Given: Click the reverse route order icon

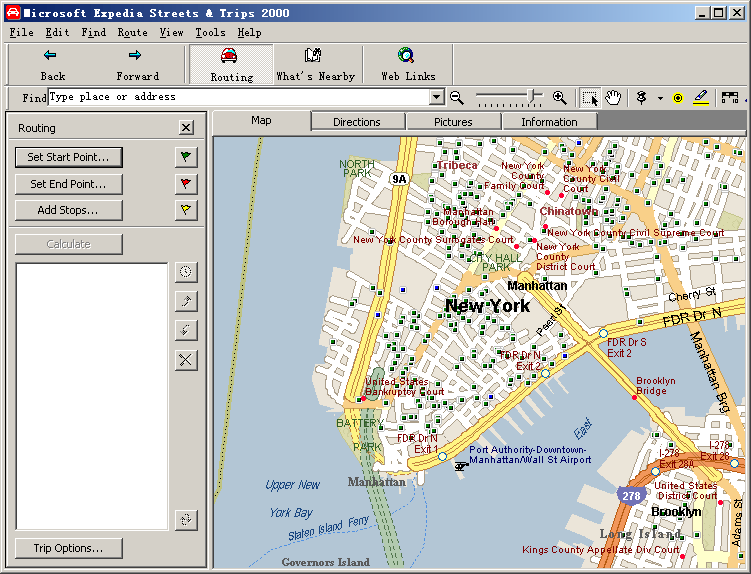Looking at the screenshot, I should click(x=186, y=519).
